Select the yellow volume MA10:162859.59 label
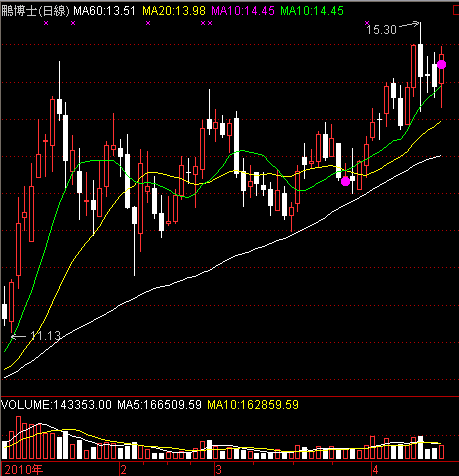 [253, 405]
